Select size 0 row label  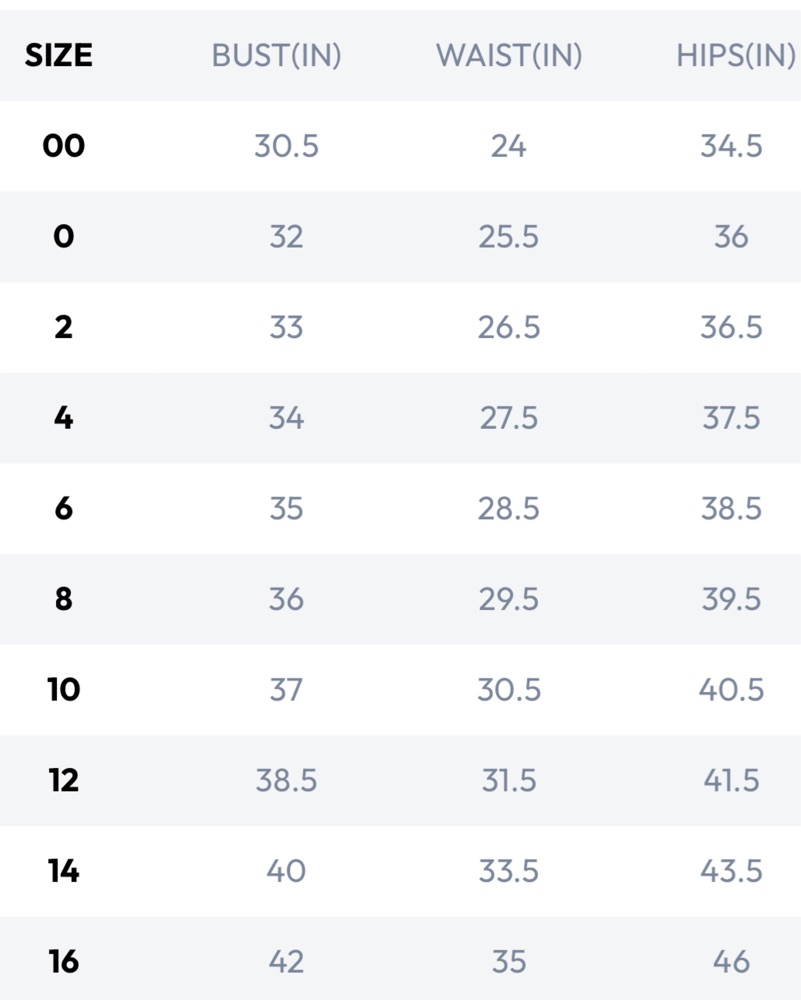(x=64, y=237)
